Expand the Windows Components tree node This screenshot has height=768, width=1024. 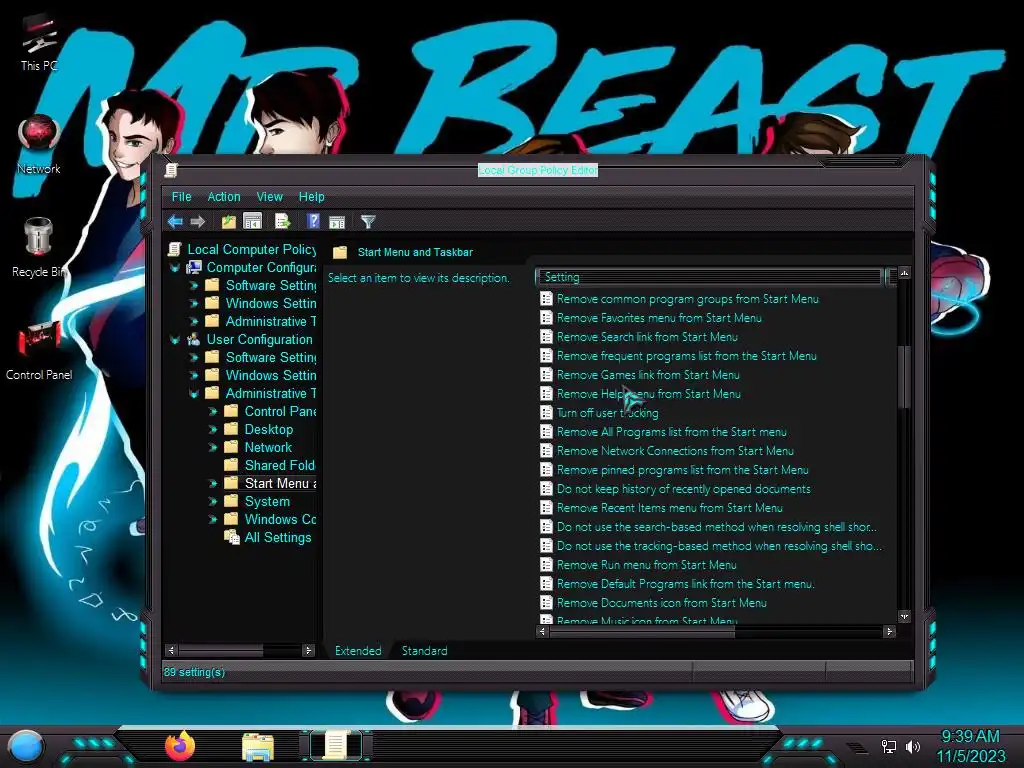212,520
